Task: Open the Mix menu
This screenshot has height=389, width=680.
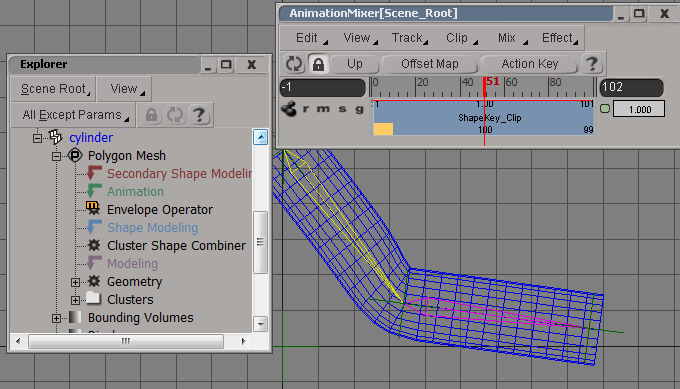Action: [x=512, y=38]
